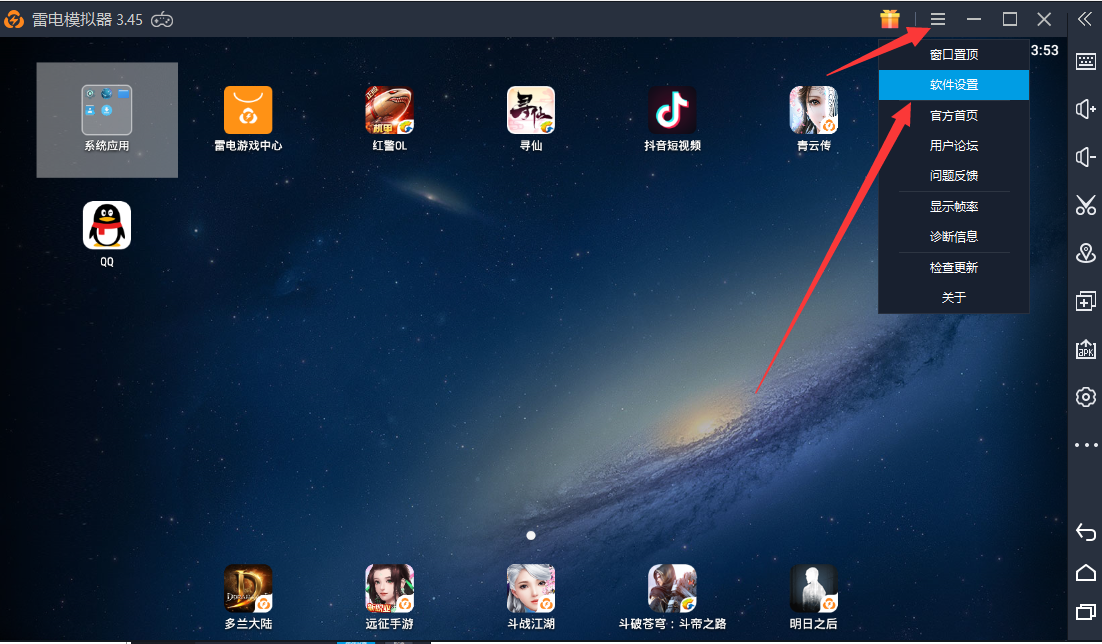
Task: Click 检查更新 to check for updates
Action: pos(953,267)
